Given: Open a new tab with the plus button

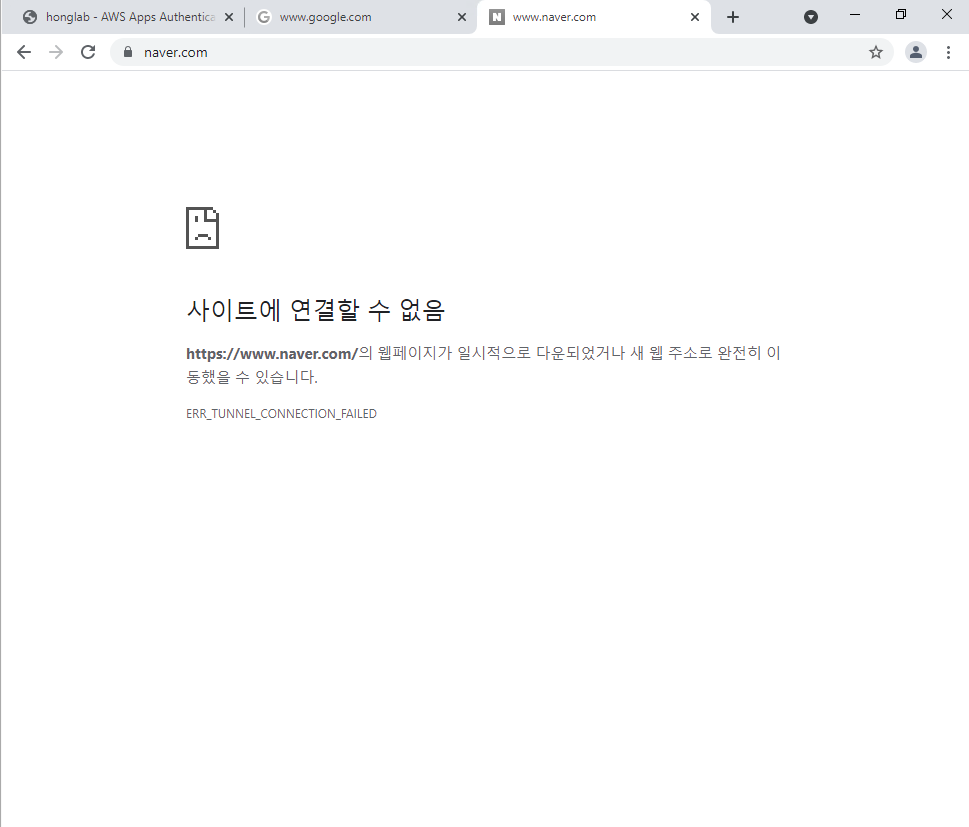Looking at the screenshot, I should pos(733,17).
